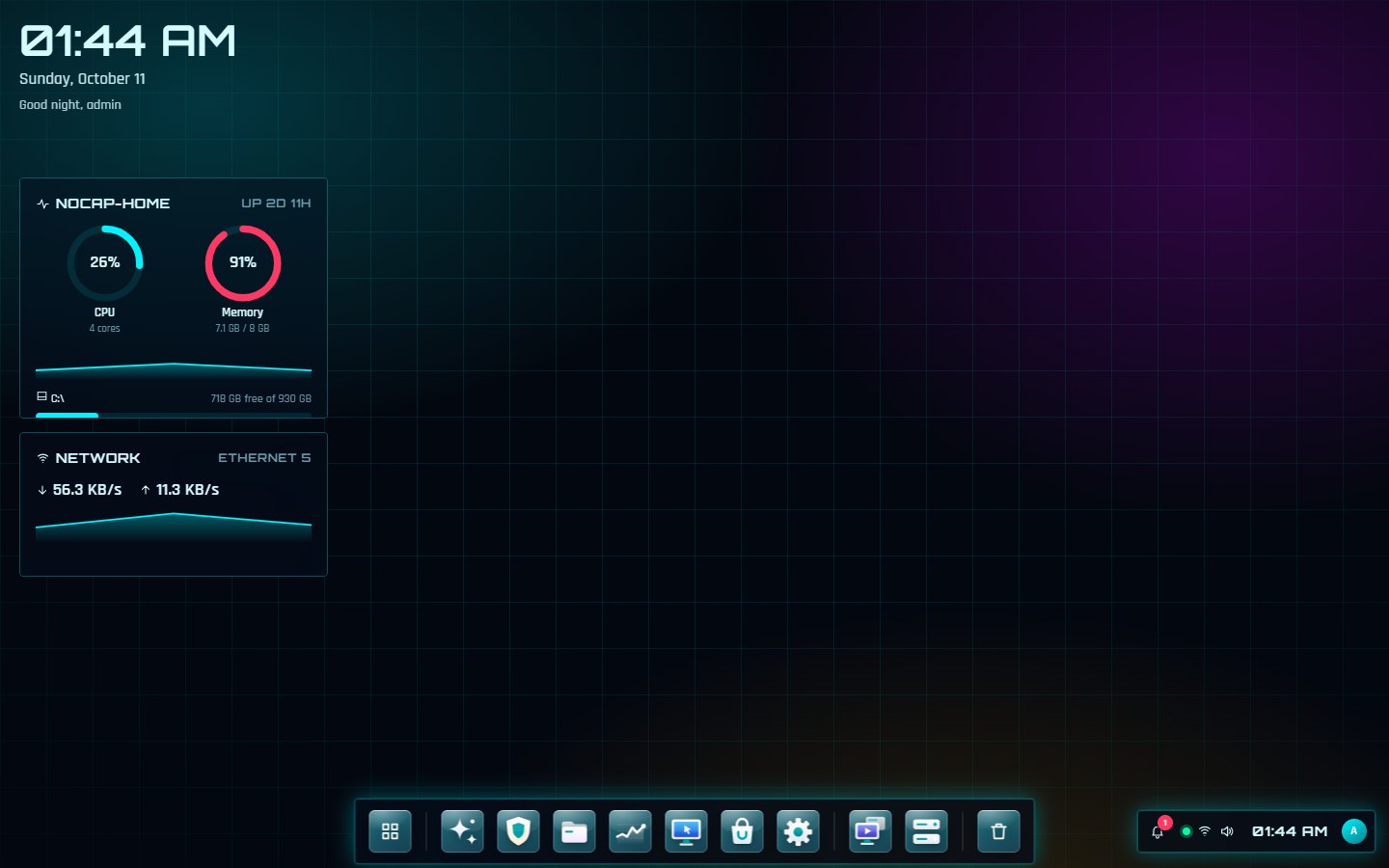Open the line chart monitor app

tap(630, 831)
